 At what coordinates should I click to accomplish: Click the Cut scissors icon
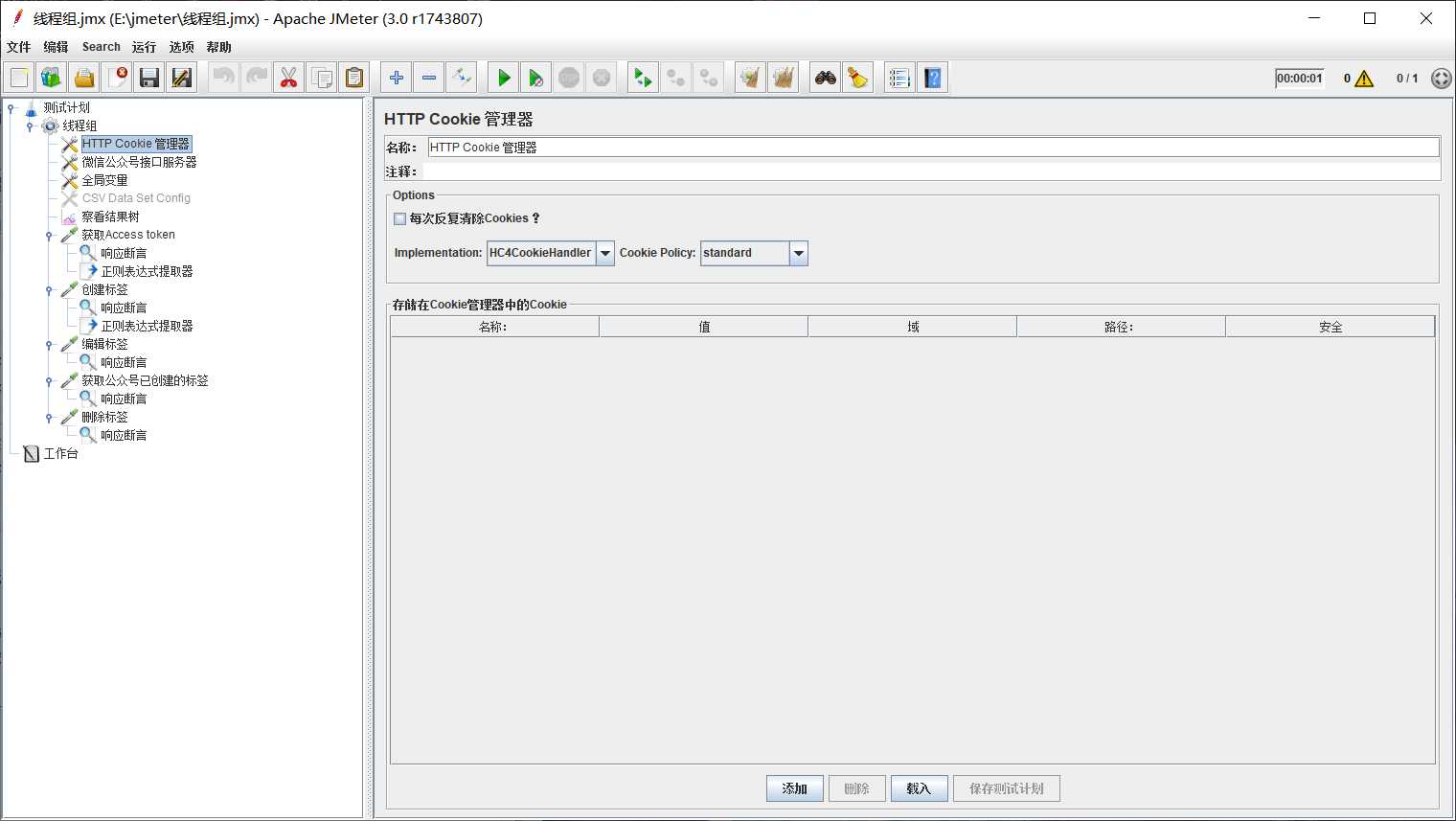coord(288,78)
